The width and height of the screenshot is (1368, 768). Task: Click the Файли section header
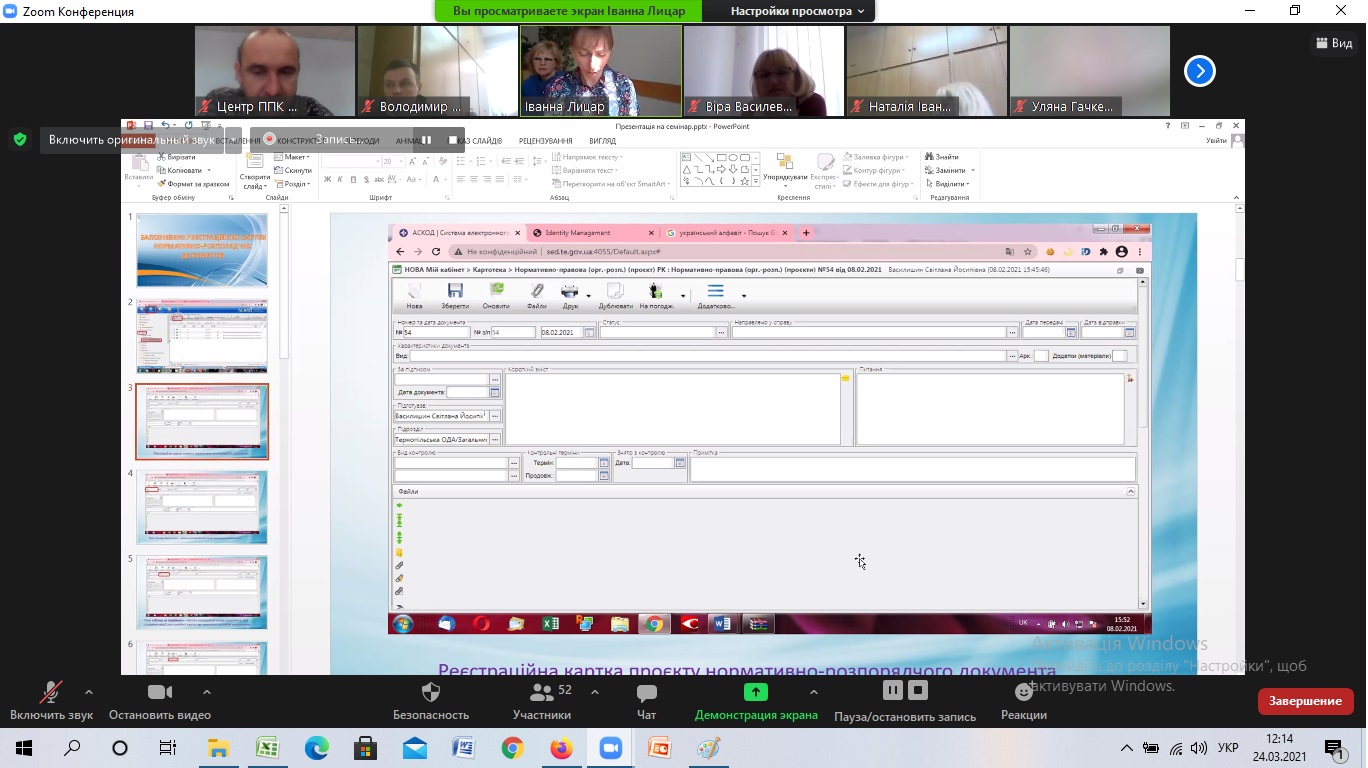click(x=765, y=491)
